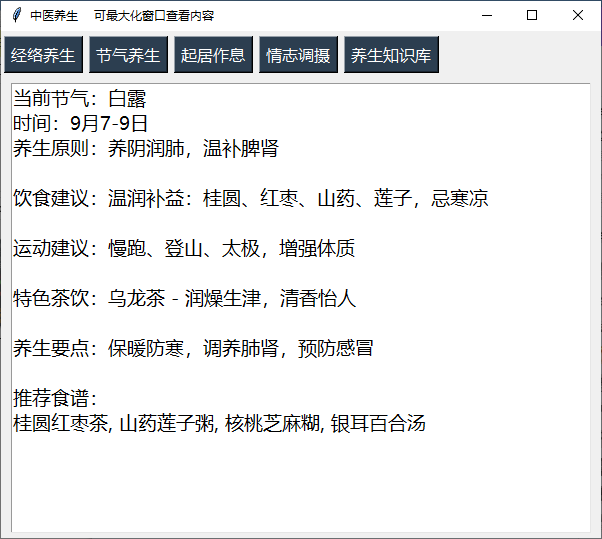Show the 起居作息 page
602x539 pixels.
coord(213,55)
